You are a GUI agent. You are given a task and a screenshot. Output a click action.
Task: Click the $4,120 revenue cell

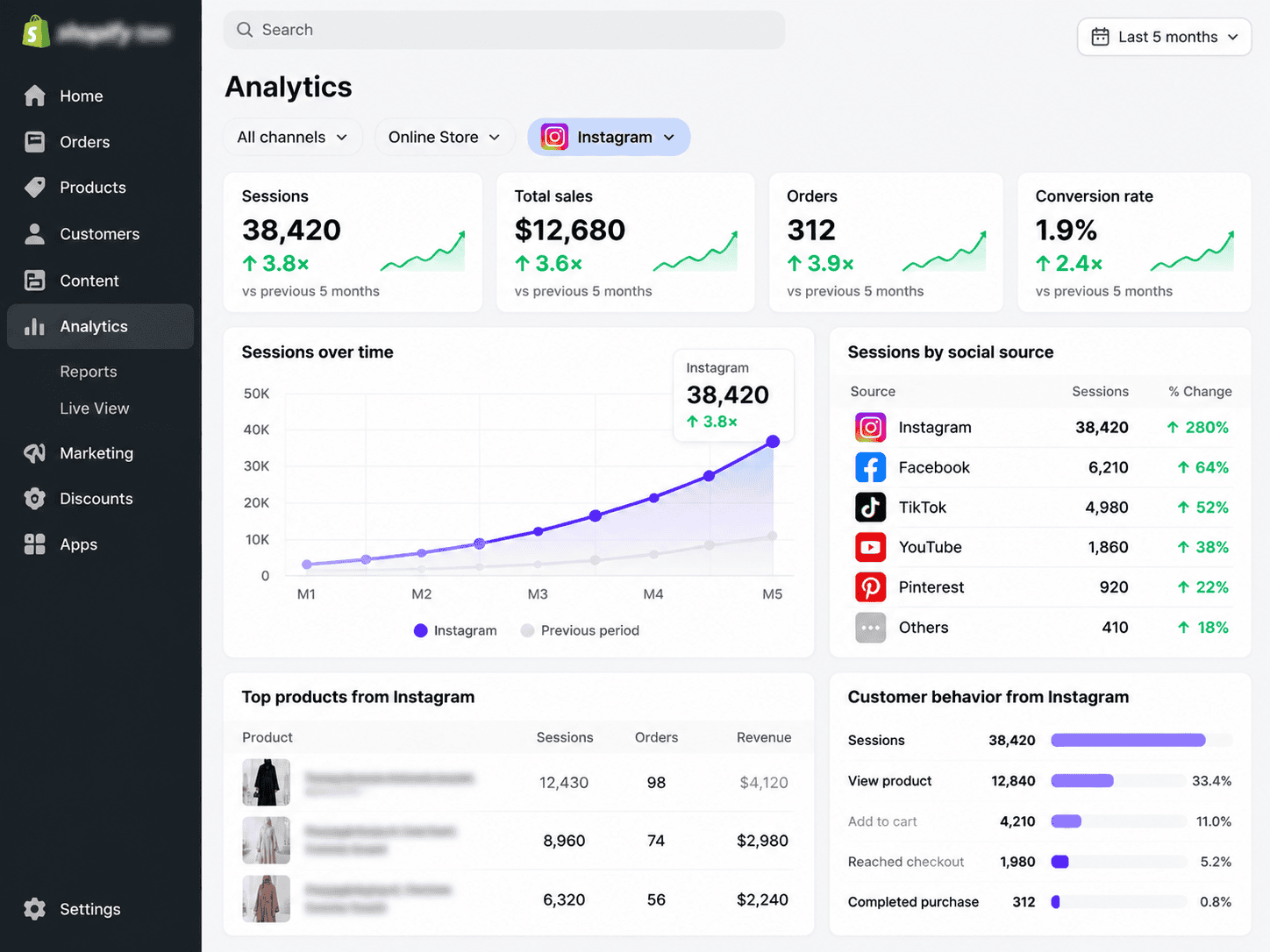[x=764, y=782]
